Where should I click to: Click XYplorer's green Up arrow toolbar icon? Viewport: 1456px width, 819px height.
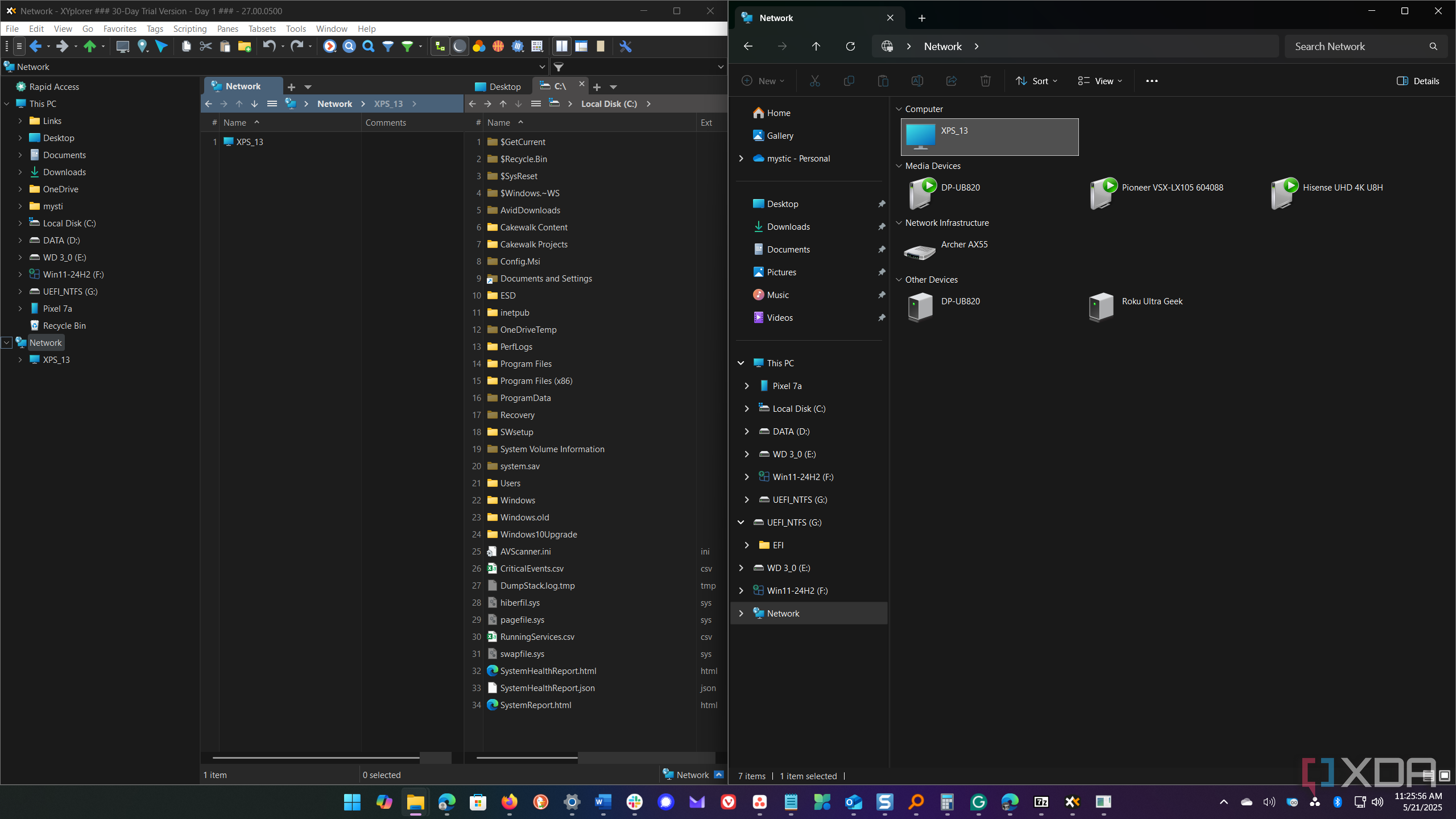(90, 47)
